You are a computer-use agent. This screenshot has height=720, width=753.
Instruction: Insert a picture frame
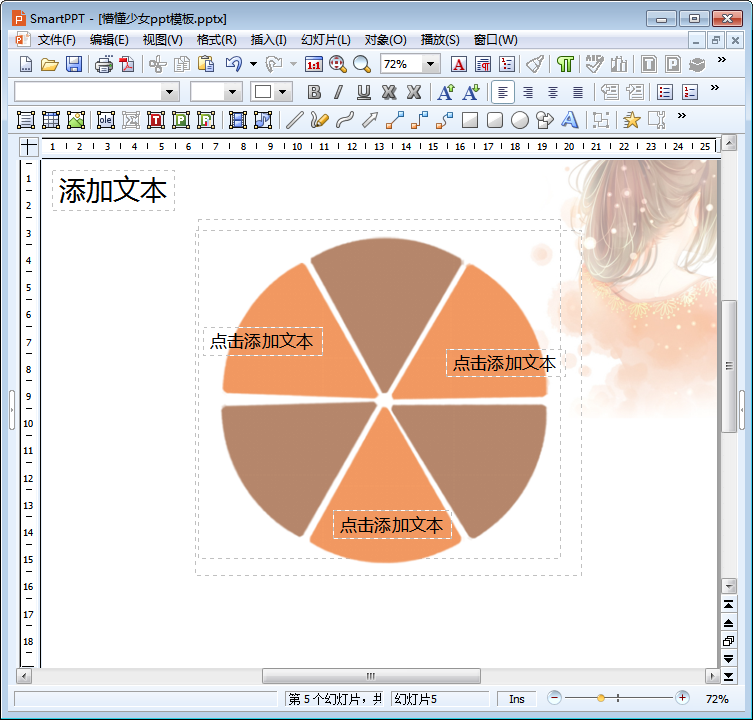pyautogui.click(x=76, y=120)
